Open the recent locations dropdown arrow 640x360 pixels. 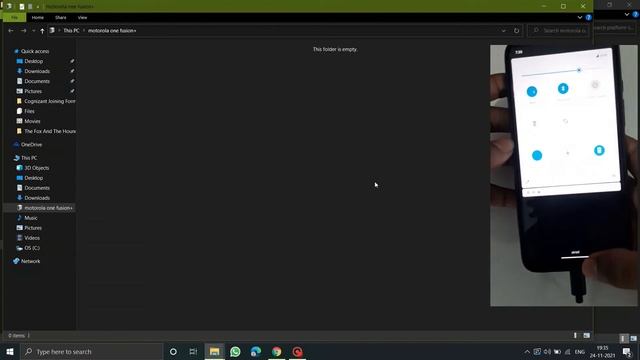[x=33, y=31]
